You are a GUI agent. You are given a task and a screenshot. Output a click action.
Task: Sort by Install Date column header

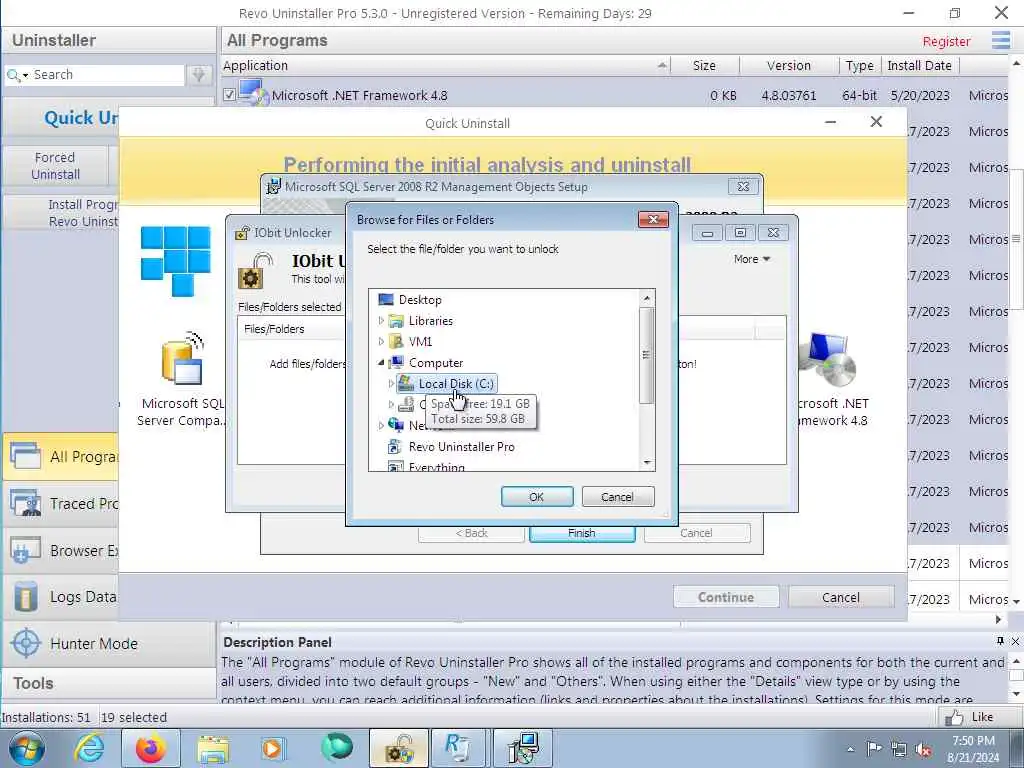click(x=920, y=65)
